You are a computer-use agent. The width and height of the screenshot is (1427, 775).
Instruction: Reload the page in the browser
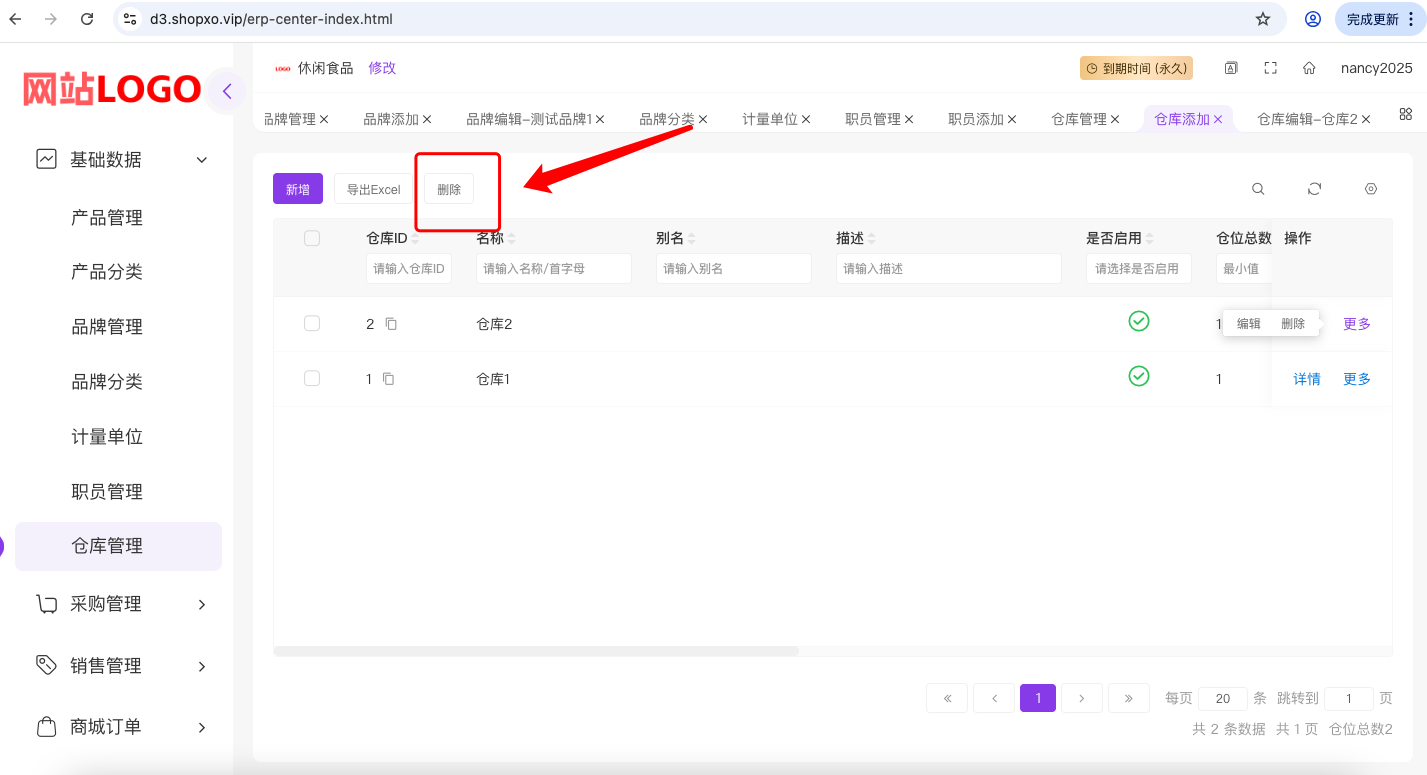pyautogui.click(x=87, y=19)
